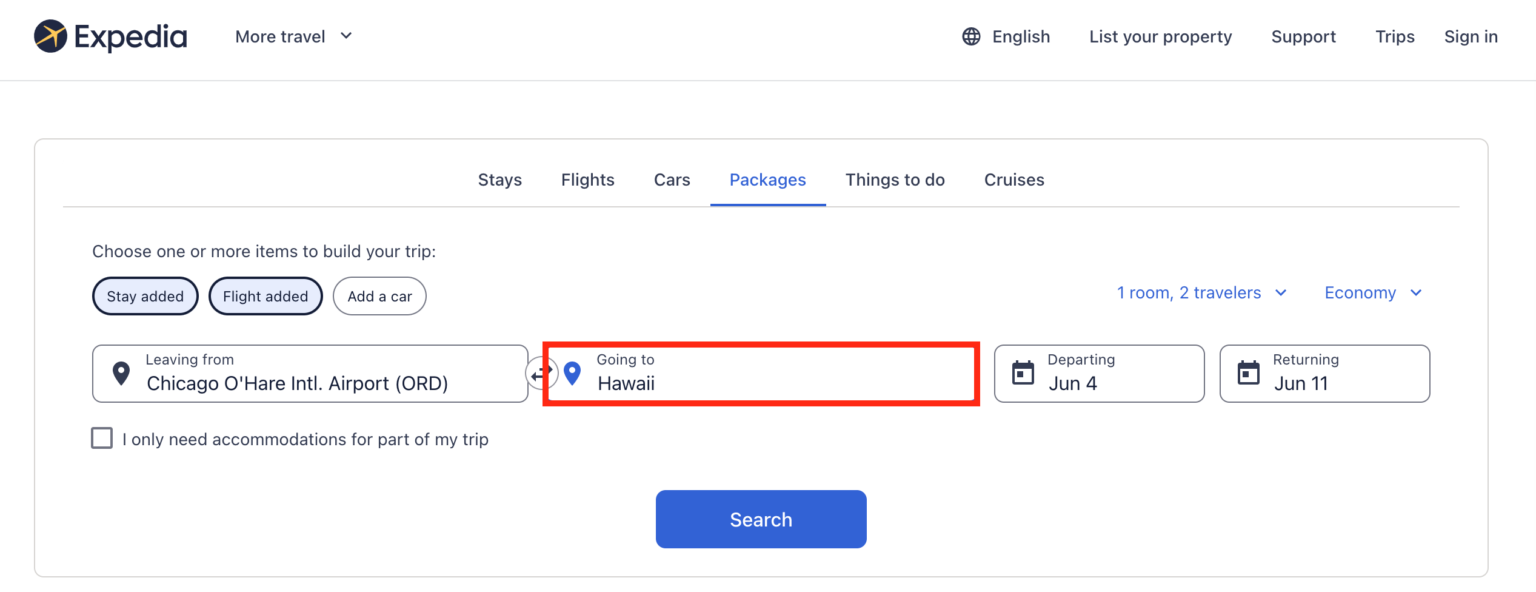Click the Sign in link
The image size is (1536, 592).
coord(1470,37)
